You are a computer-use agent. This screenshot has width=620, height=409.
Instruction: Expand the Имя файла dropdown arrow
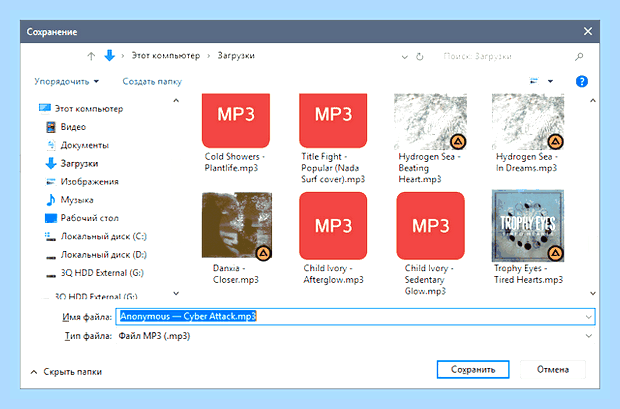(588, 317)
